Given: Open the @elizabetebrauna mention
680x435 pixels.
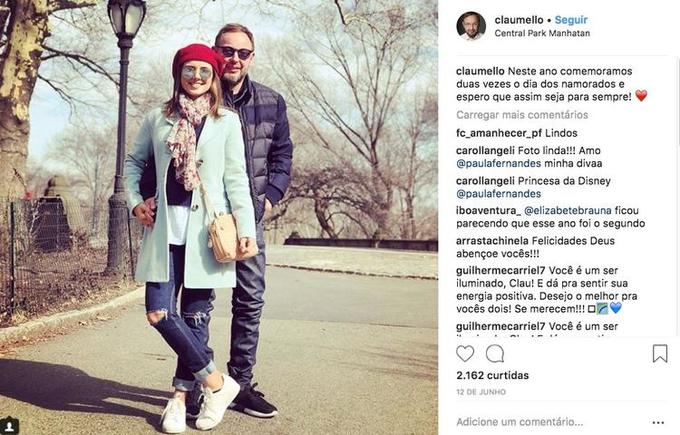Looking at the screenshot, I should pyautogui.click(x=568, y=211).
